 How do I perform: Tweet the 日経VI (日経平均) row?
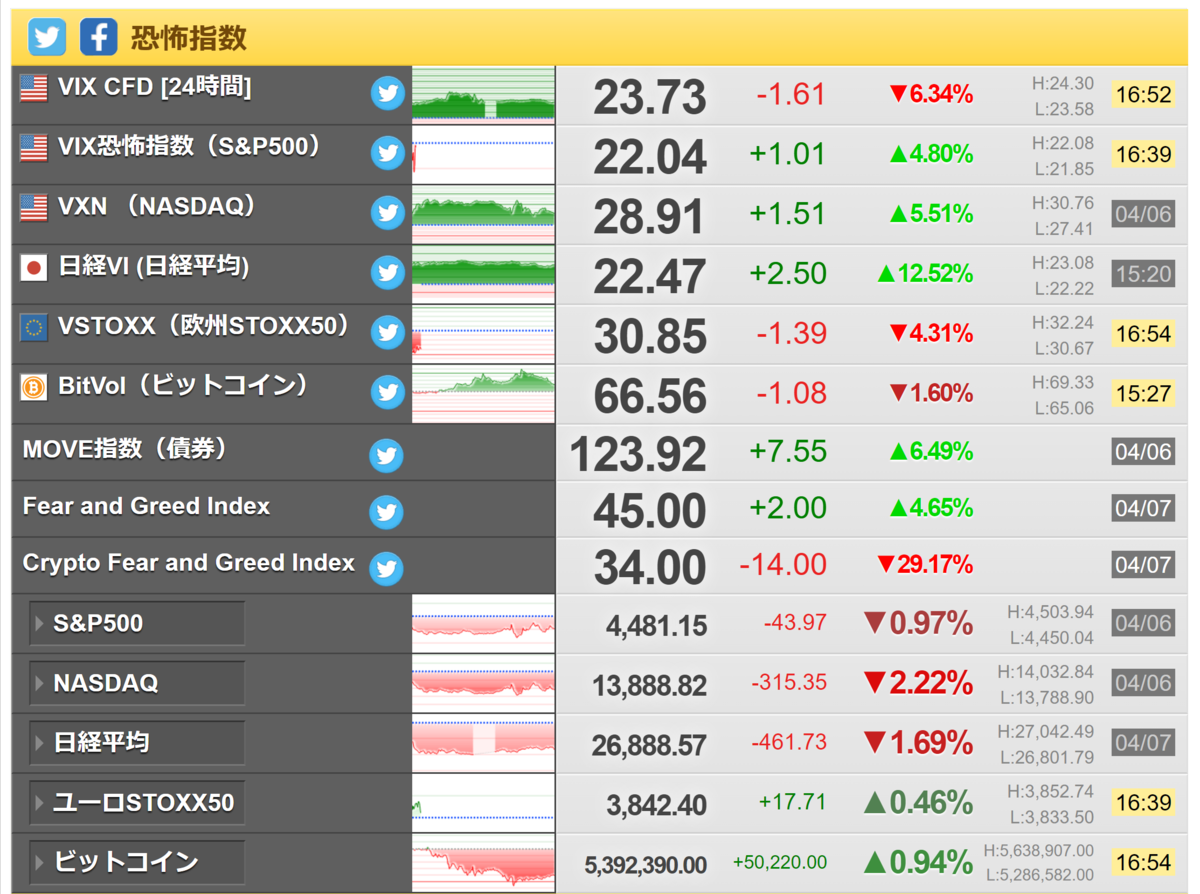[388, 272]
